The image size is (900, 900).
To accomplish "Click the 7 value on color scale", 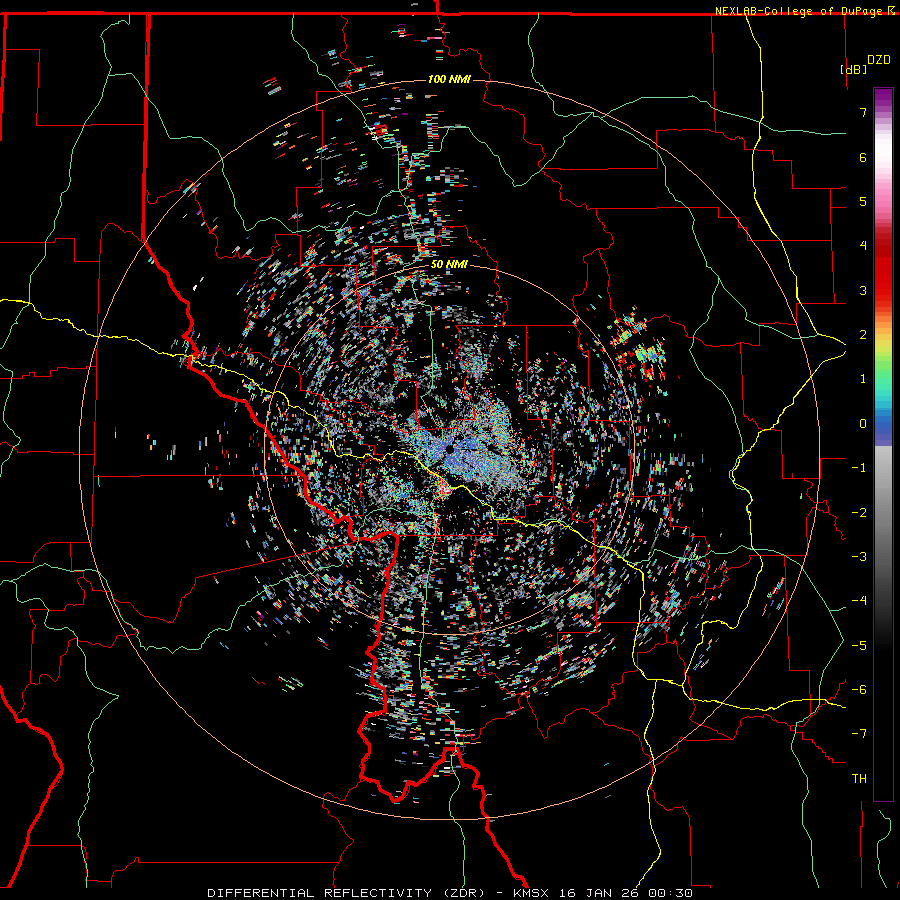I will pyautogui.click(x=863, y=112).
